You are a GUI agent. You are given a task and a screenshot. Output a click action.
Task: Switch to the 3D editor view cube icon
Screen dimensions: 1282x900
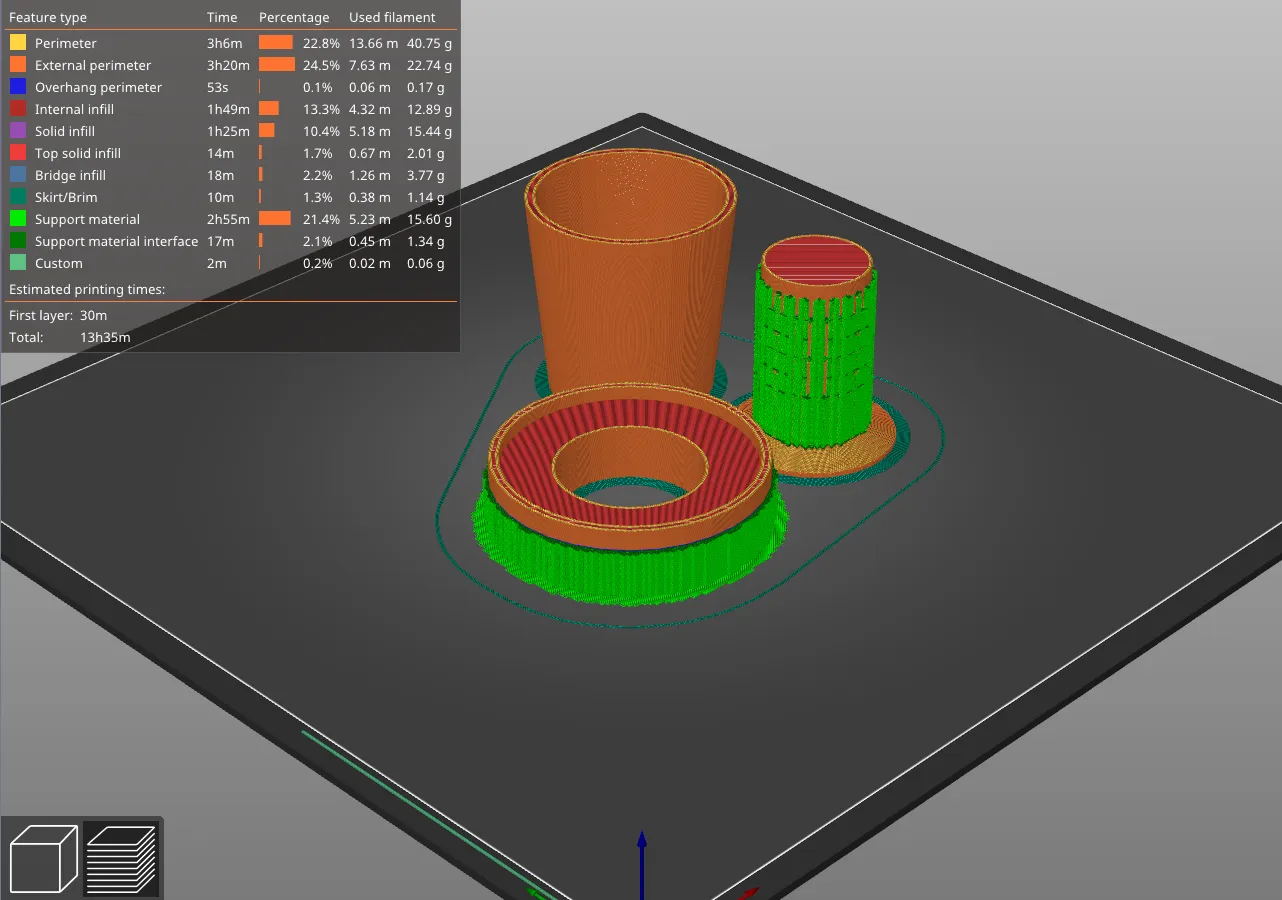click(x=43, y=859)
